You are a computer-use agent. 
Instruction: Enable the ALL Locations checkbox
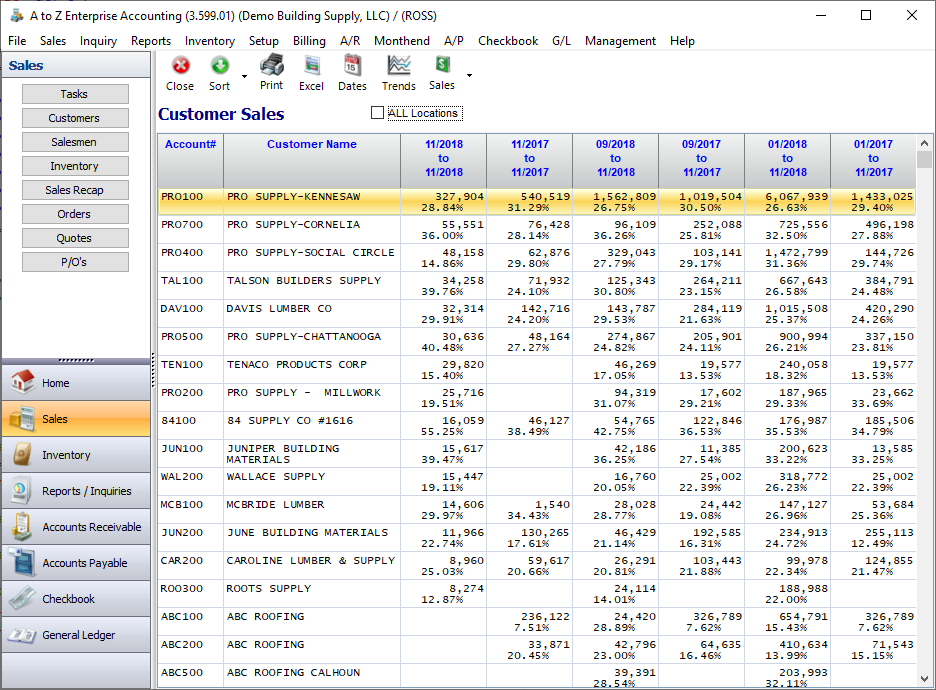tap(377, 113)
